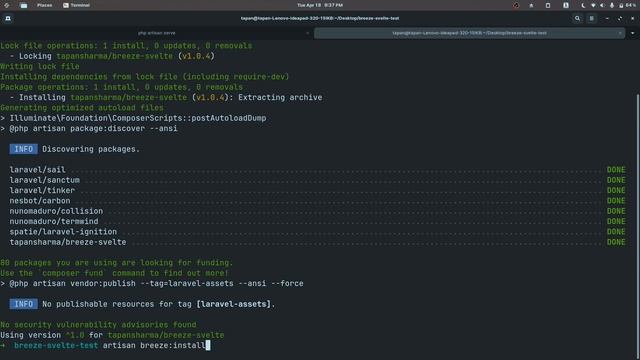Click 'Generating optimized autoload files' line
The image size is (640, 360).
(82, 108)
